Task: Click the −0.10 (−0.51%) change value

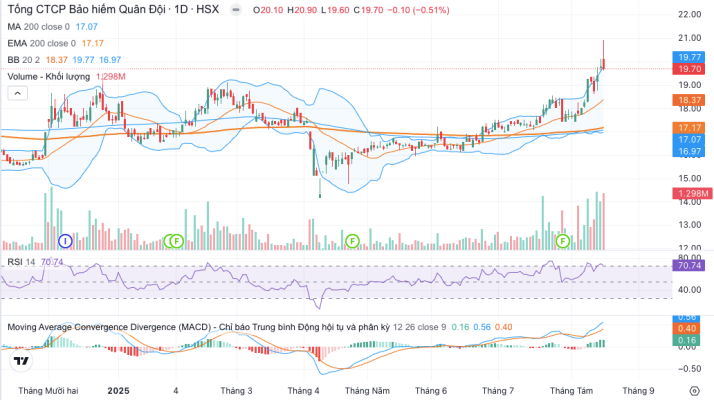Action: coord(418,10)
